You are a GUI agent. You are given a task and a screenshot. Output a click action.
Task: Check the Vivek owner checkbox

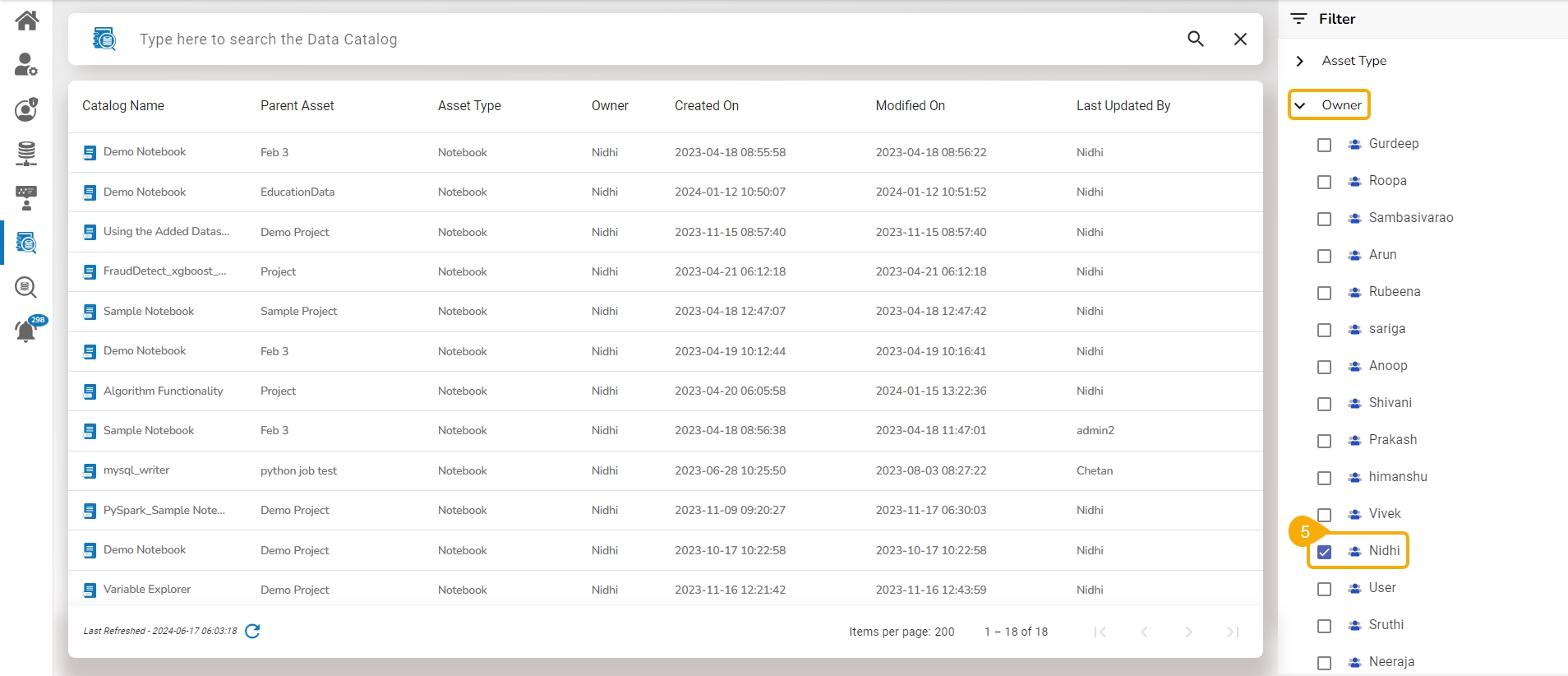[x=1324, y=515]
